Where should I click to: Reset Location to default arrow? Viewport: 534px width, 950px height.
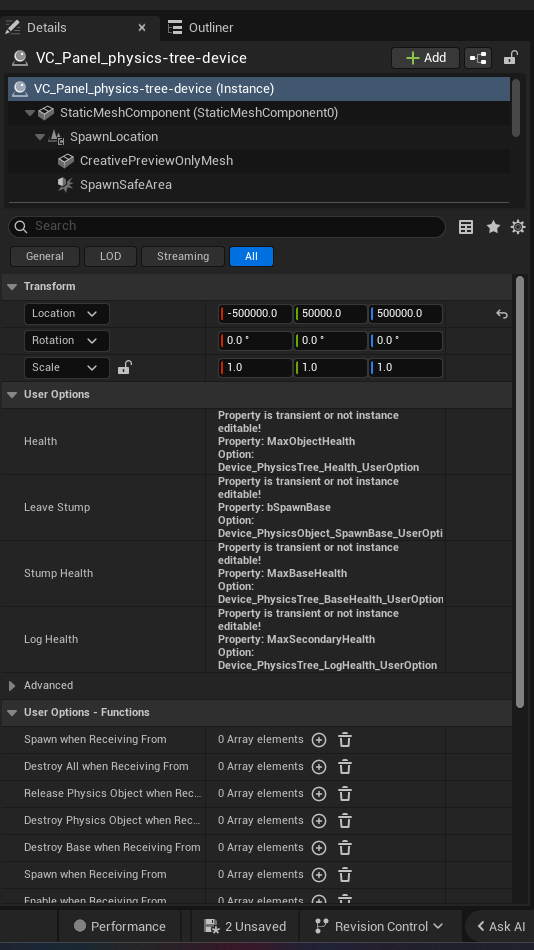point(502,314)
